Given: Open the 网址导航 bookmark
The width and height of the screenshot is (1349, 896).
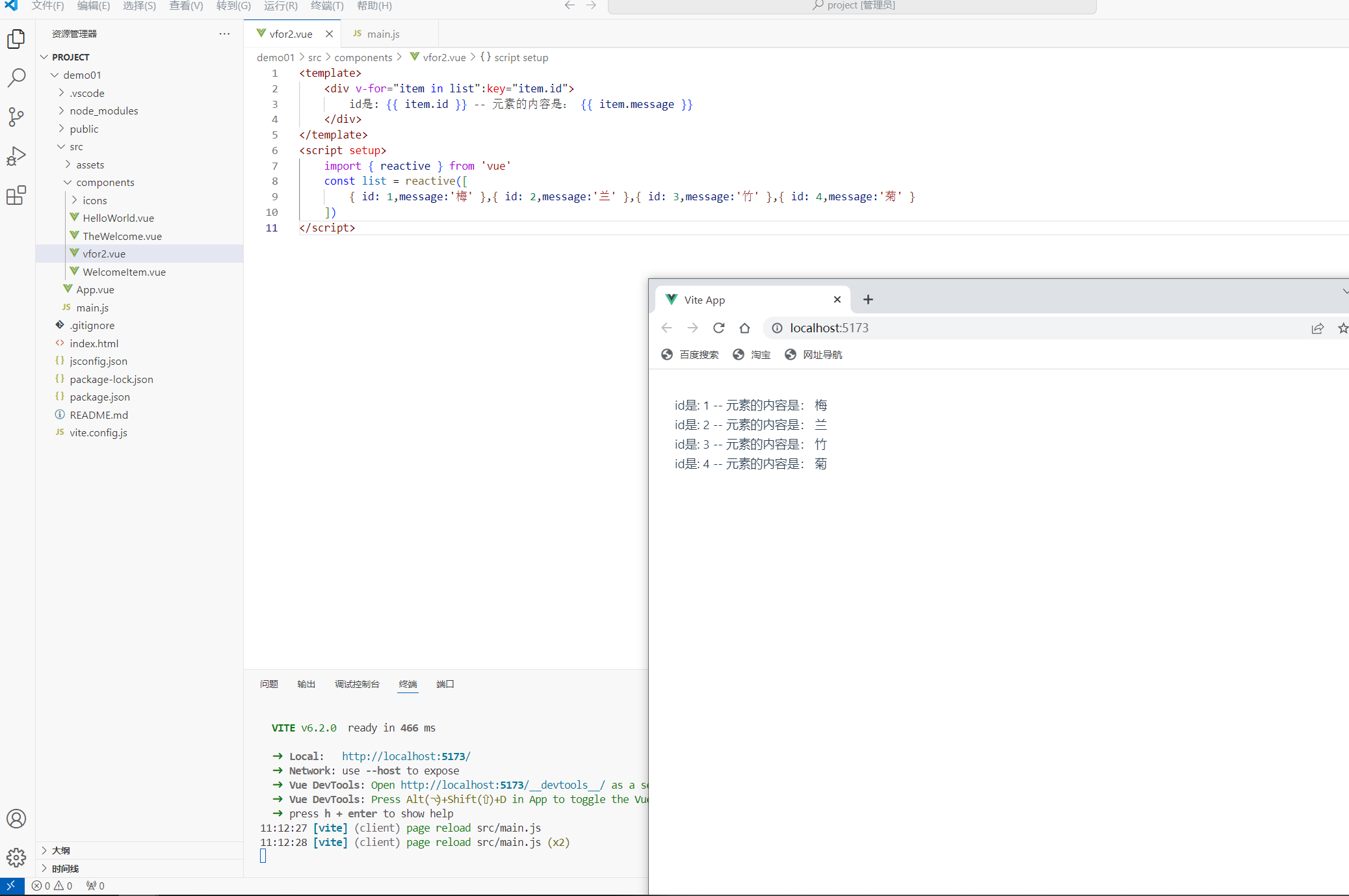Looking at the screenshot, I should pyautogui.click(x=814, y=354).
